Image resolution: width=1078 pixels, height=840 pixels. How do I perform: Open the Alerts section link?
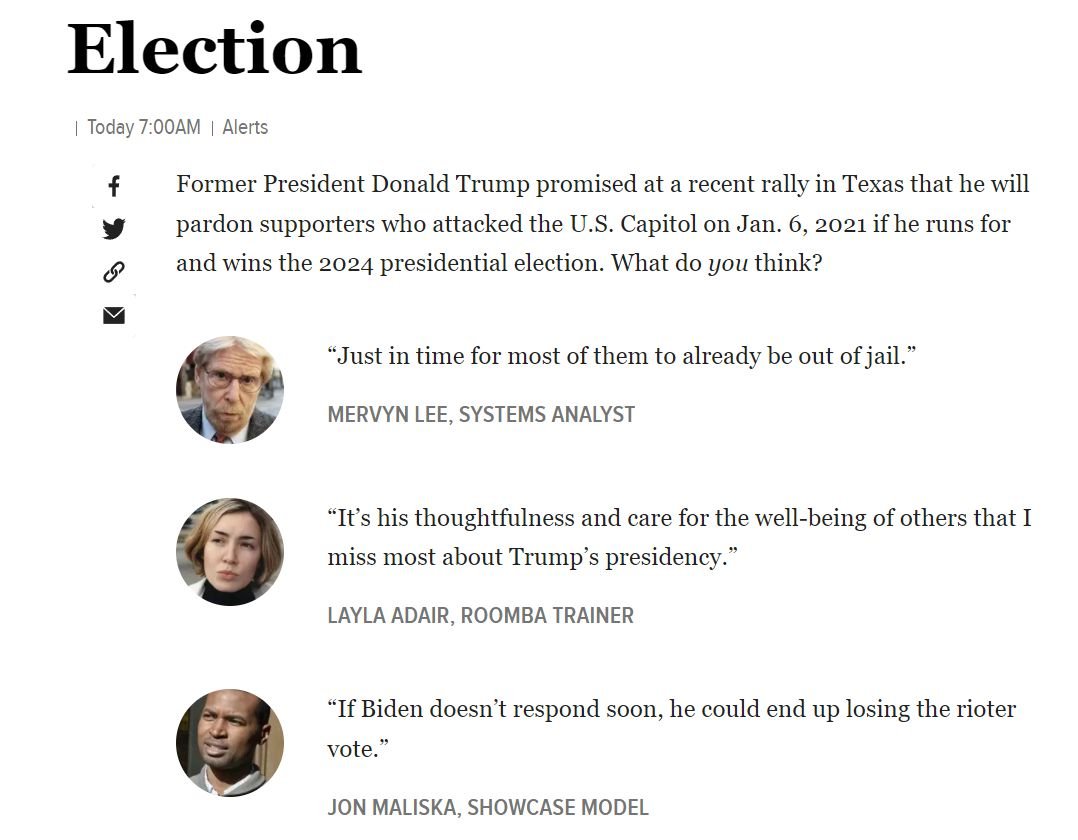coord(245,127)
